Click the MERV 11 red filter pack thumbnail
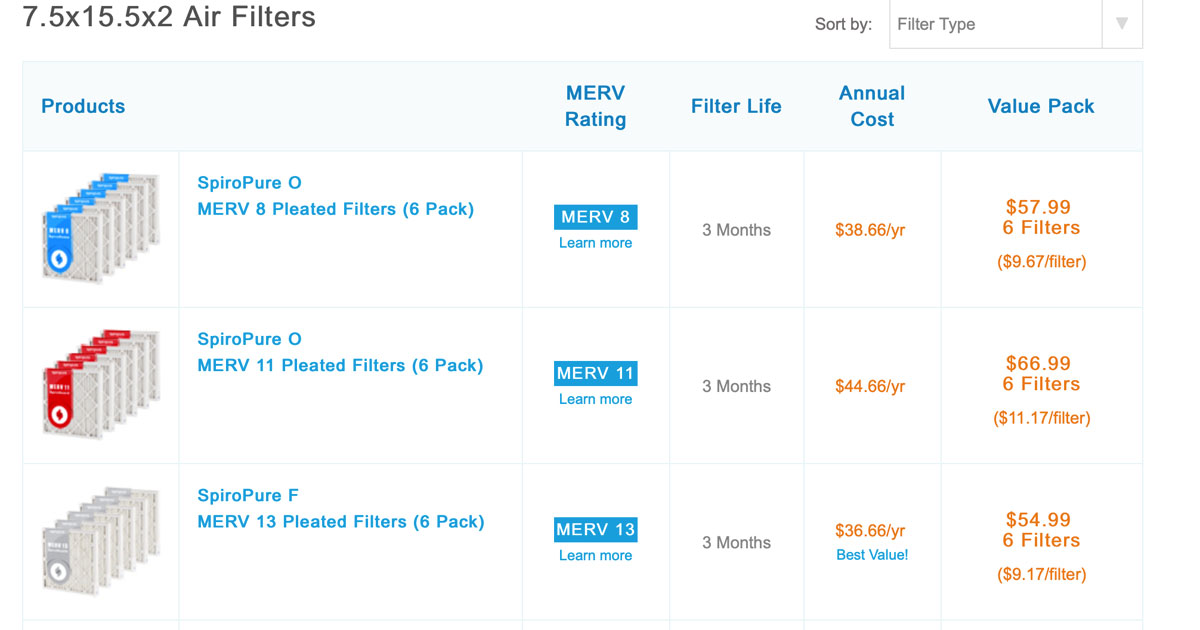This screenshot has height=630, width=1200. (x=101, y=385)
